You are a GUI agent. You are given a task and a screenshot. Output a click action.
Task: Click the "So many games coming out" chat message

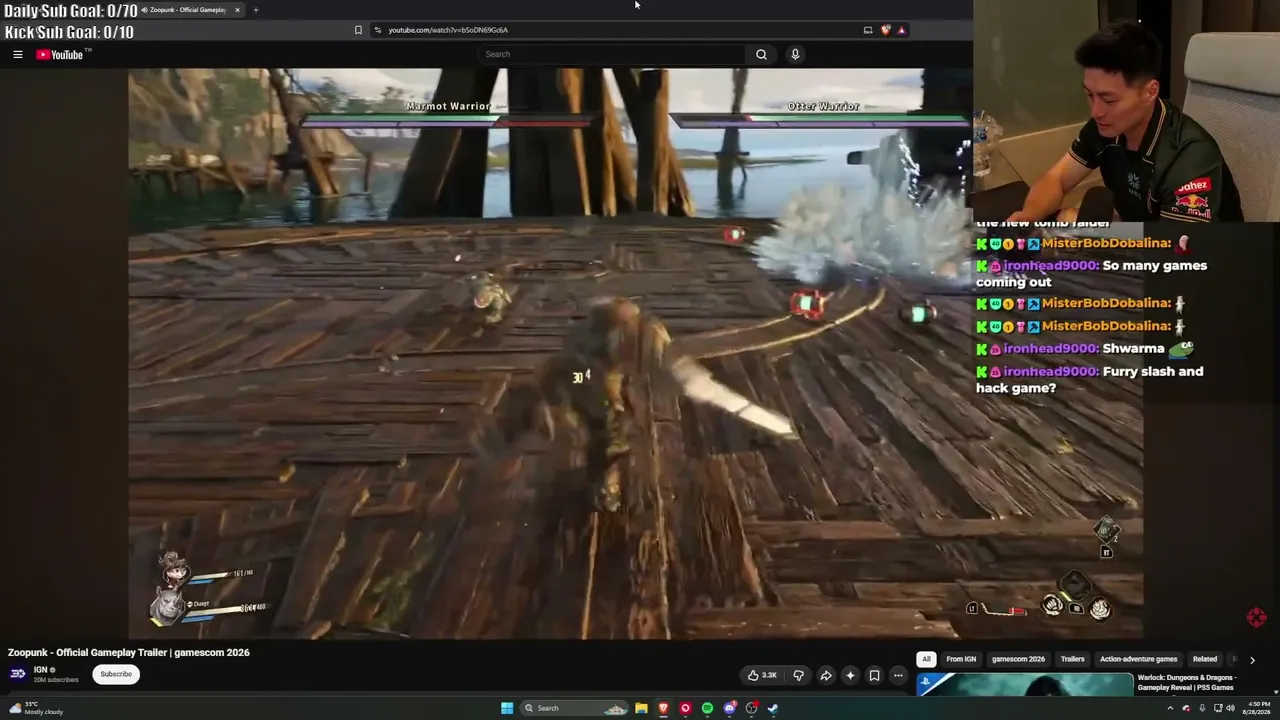pyautogui.click(x=1091, y=274)
